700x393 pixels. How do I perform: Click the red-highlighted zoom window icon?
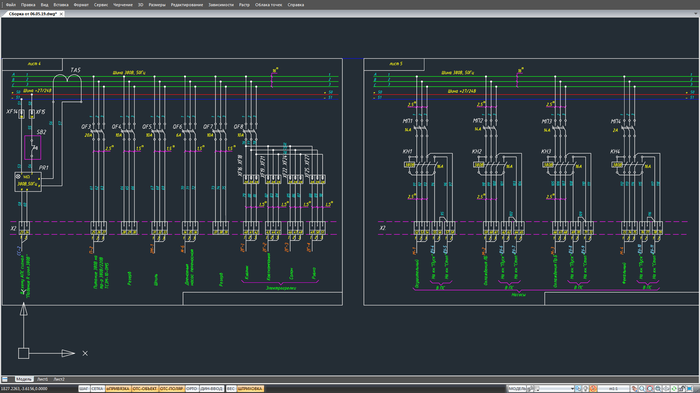[x=650, y=389]
